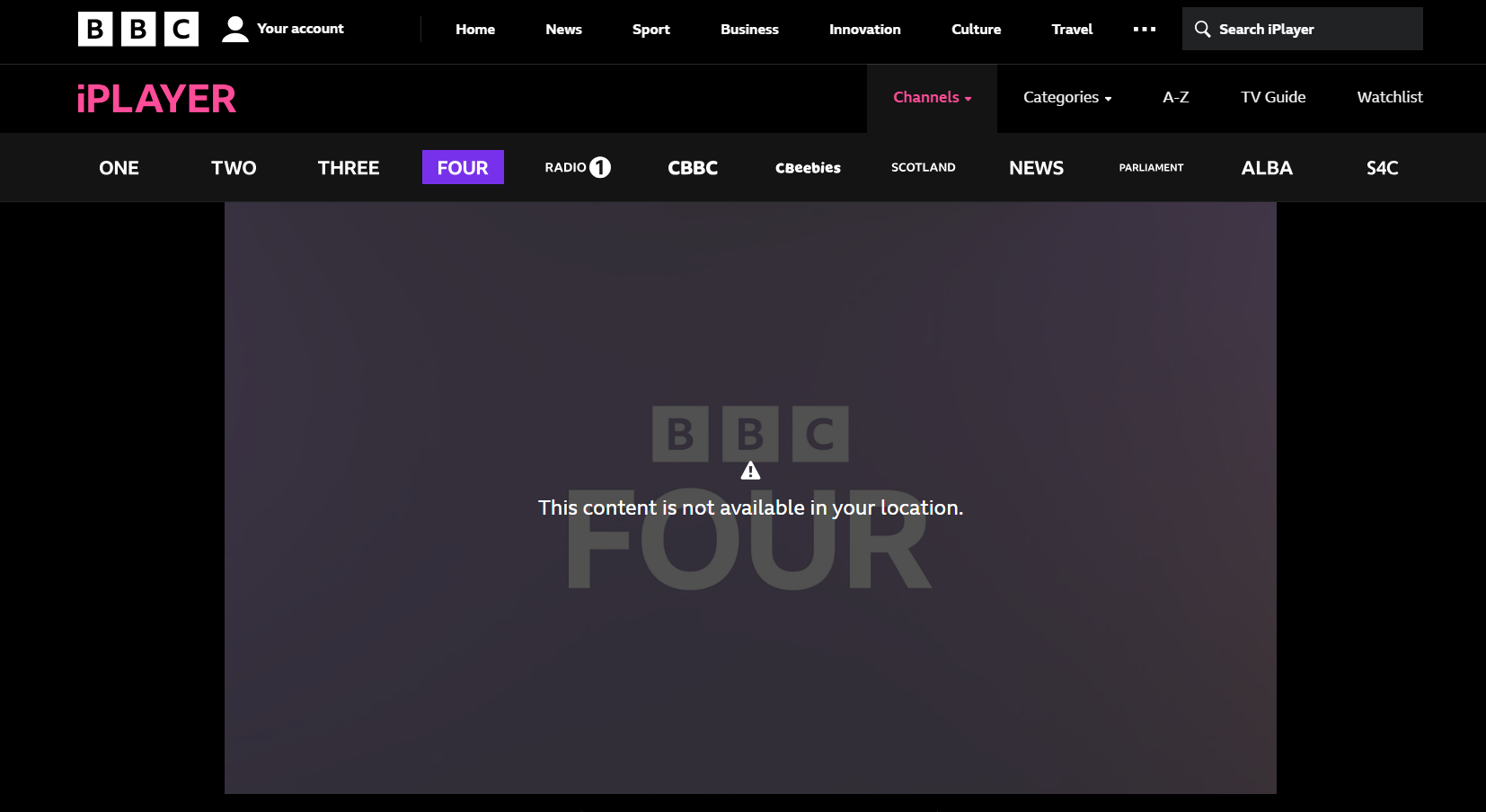Expand the Categories dropdown
Image resolution: width=1486 pixels, height=812 pixels.
click(1066, 97)
